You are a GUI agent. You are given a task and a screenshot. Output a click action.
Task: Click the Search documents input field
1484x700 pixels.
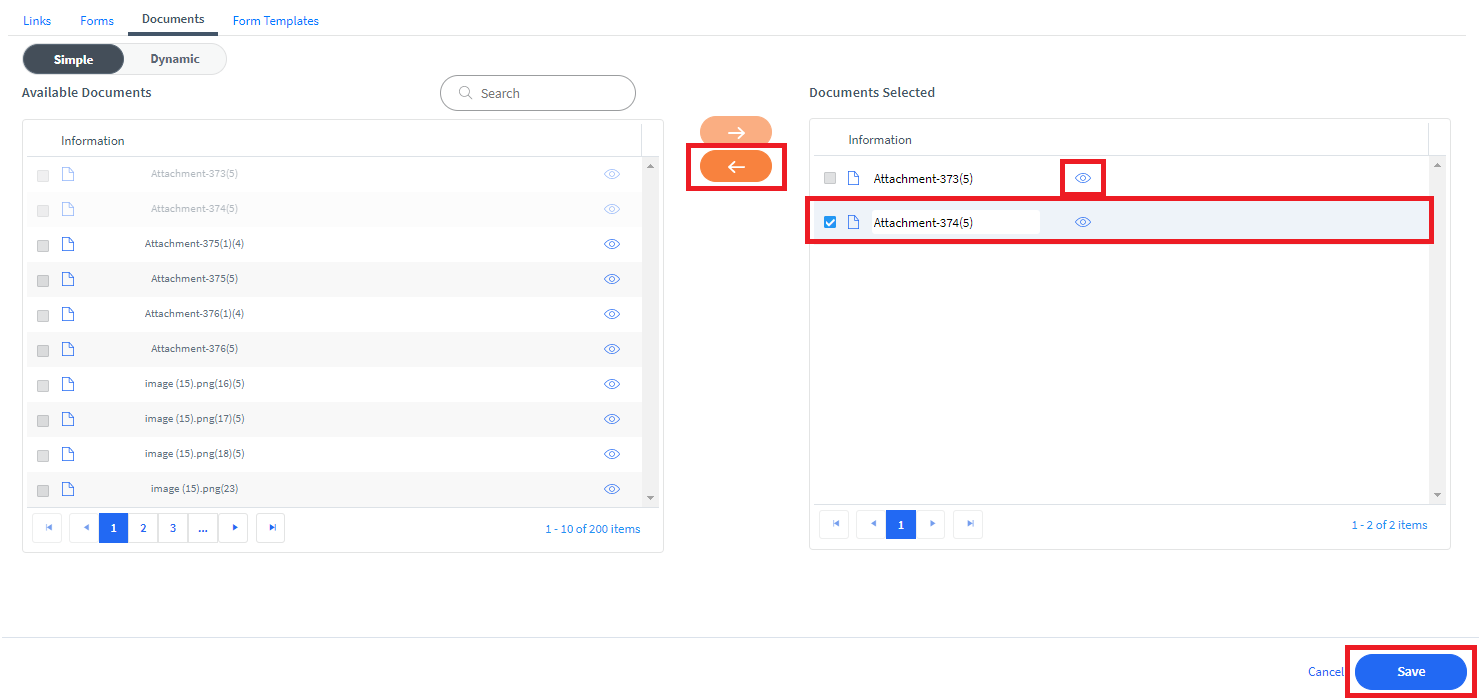click(x=538, y=93)
